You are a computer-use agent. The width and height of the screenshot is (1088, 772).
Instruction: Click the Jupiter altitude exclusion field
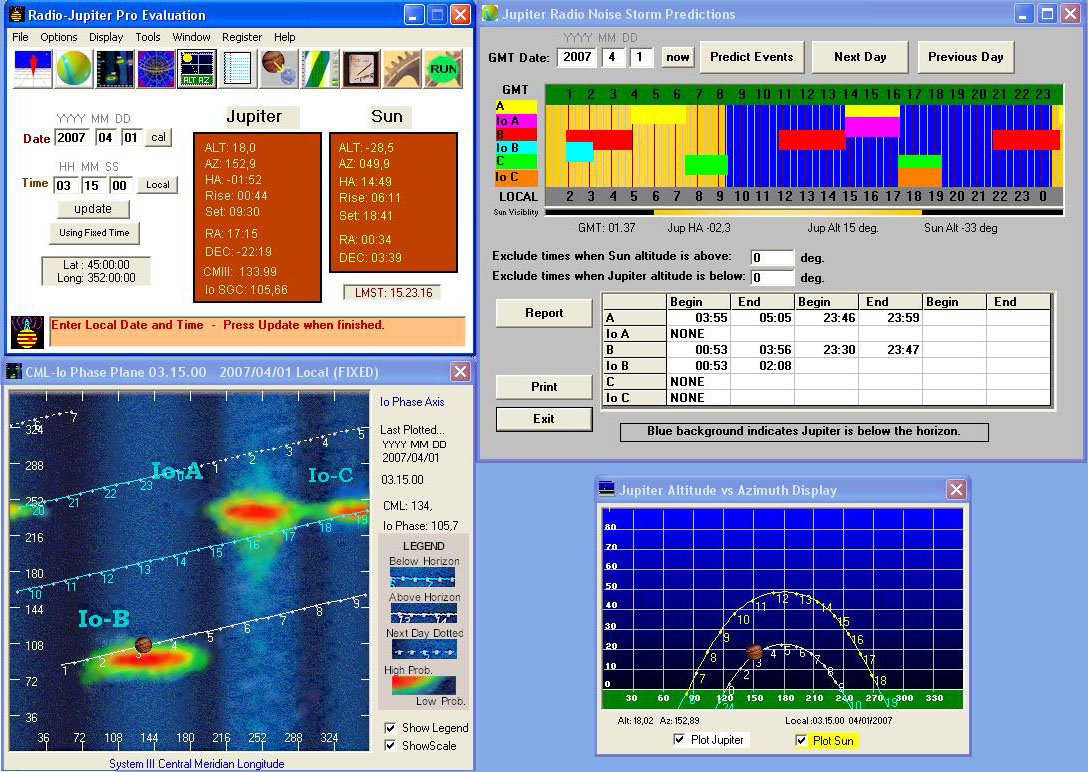[x=772, y=277]
